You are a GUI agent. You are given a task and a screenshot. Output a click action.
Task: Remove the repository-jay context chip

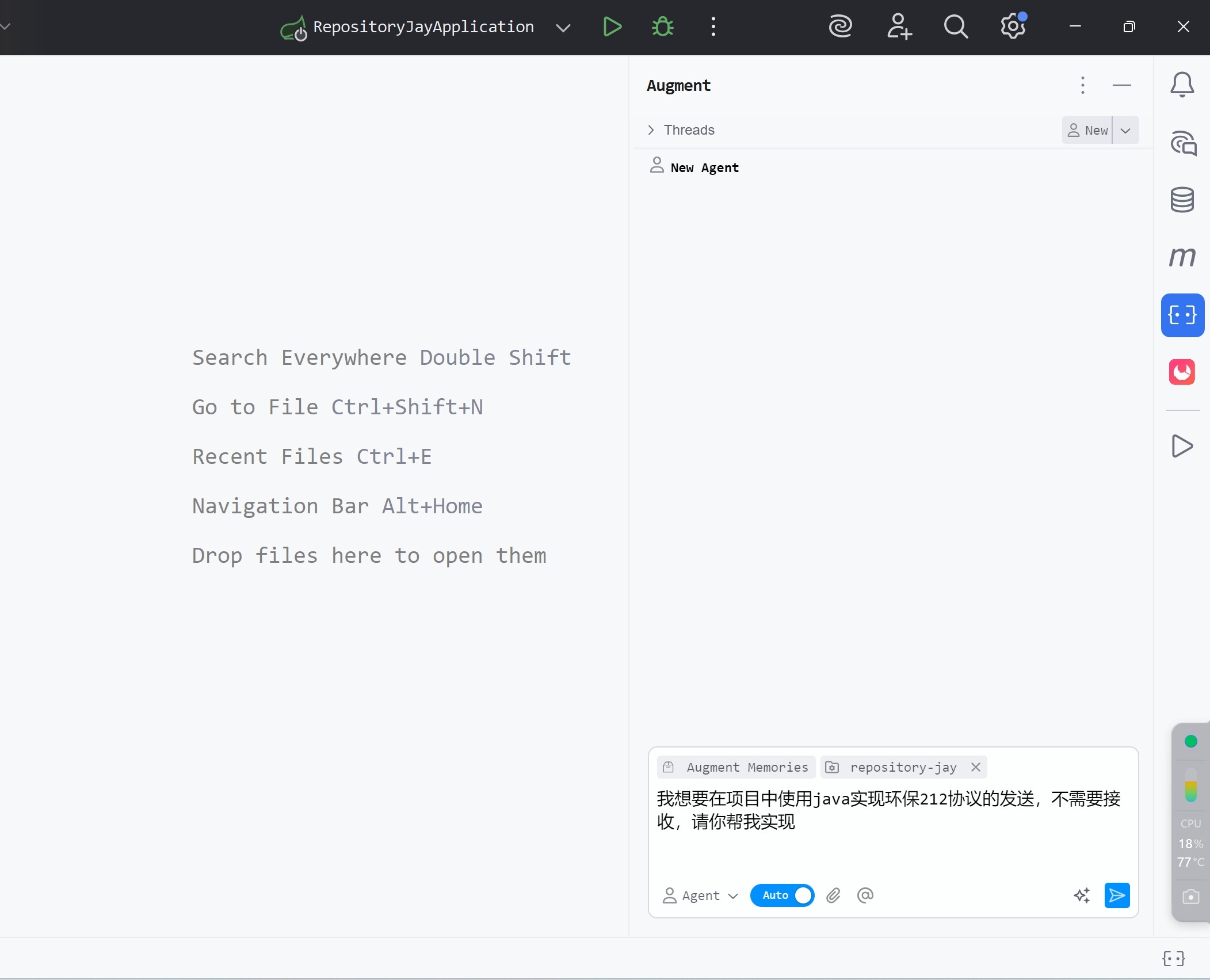pyautogui.click(x=975, y=767)
